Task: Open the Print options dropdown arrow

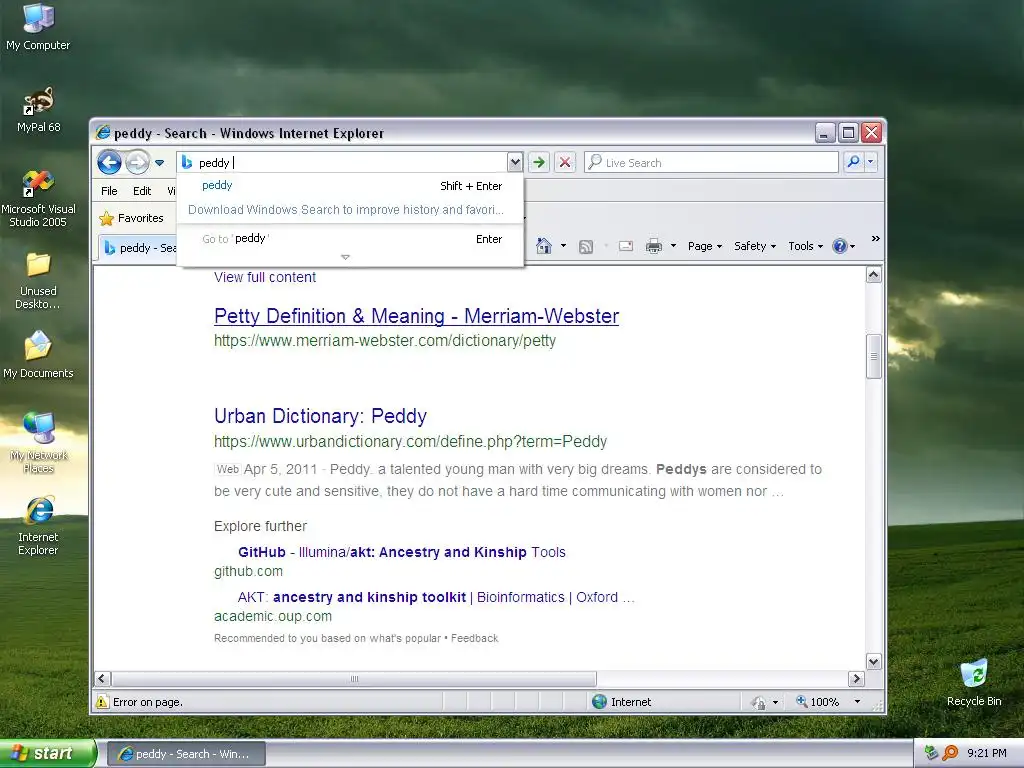Action: click(673, 246)
